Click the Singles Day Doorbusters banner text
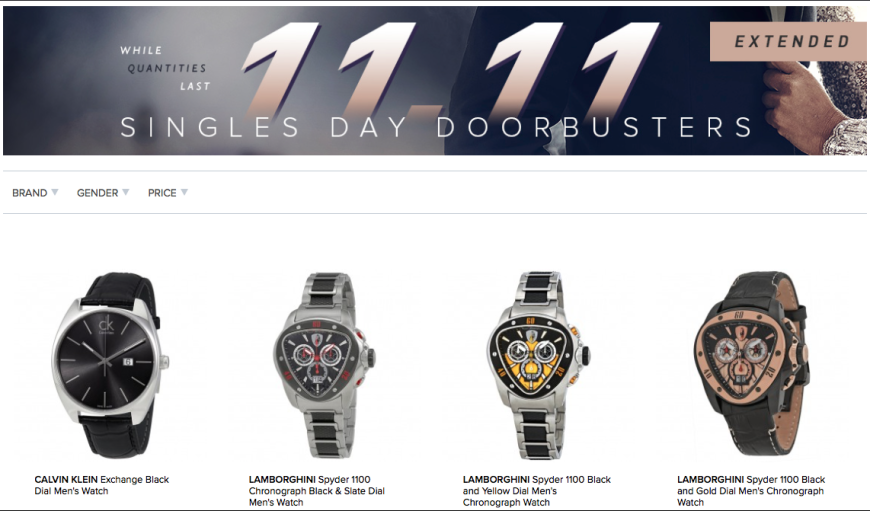 pos(436,127)
